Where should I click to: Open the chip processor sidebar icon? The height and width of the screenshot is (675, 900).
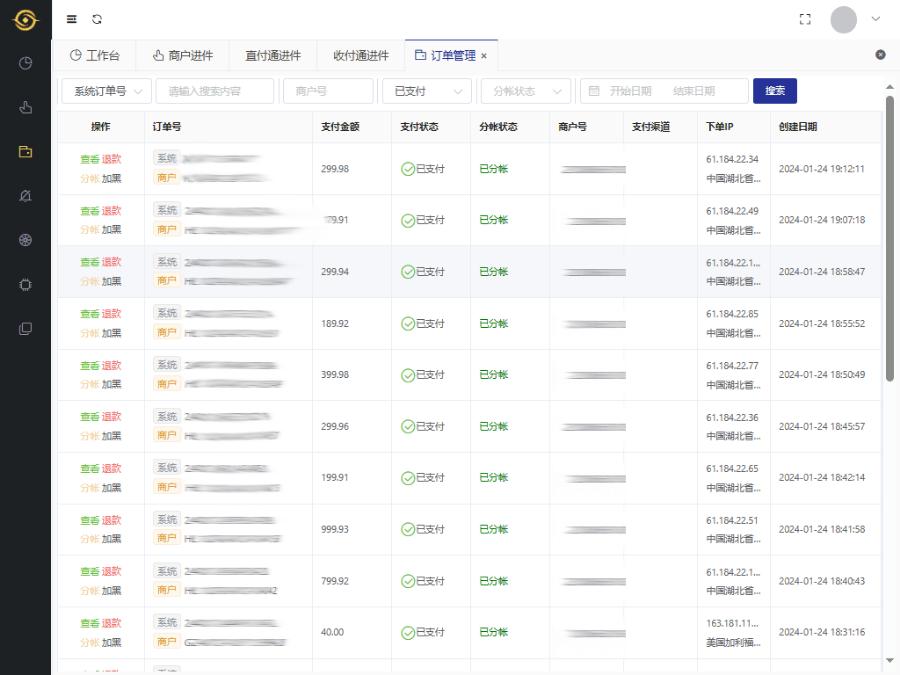tap(25, 285)
